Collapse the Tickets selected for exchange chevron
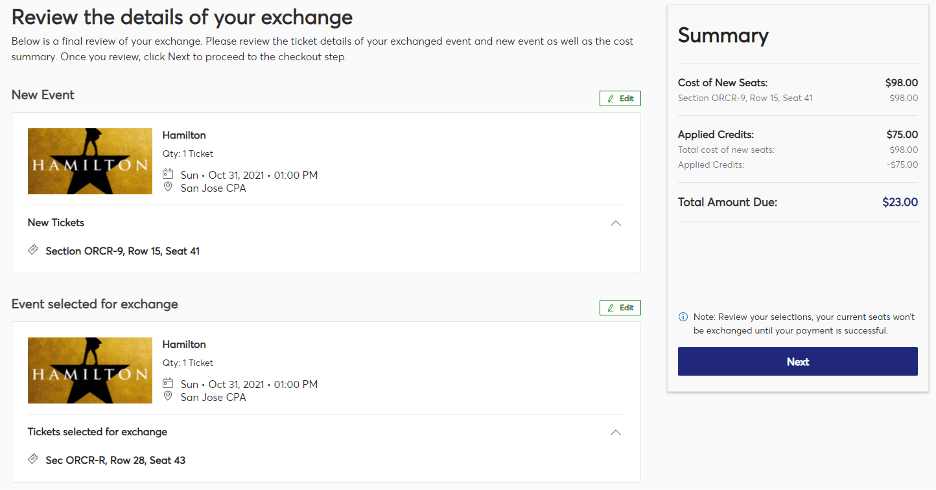The width and height of the screenshot is (936, 490). (x=616, y=432)
